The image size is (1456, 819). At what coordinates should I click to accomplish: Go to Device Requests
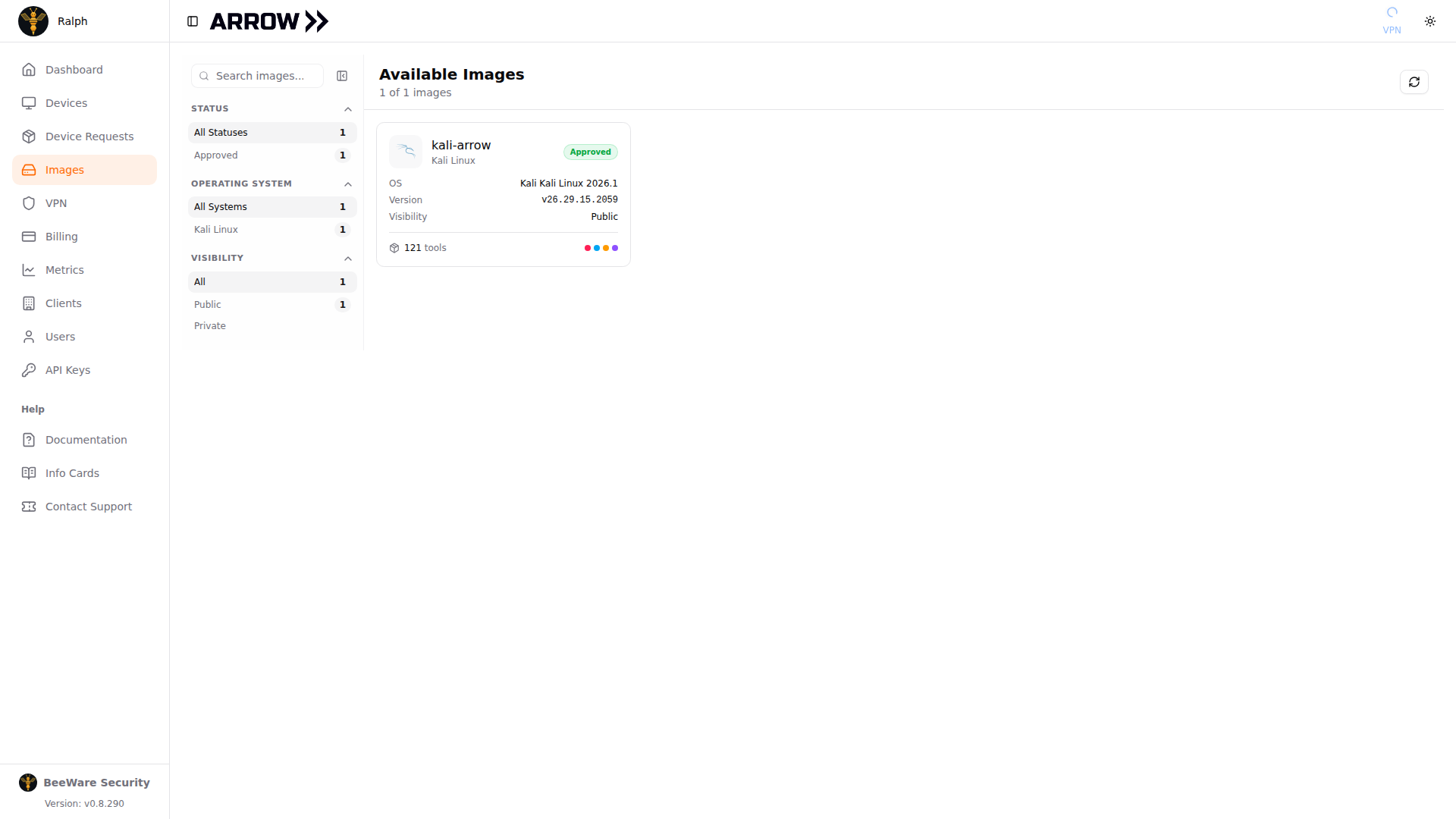[x=84, y=136]
